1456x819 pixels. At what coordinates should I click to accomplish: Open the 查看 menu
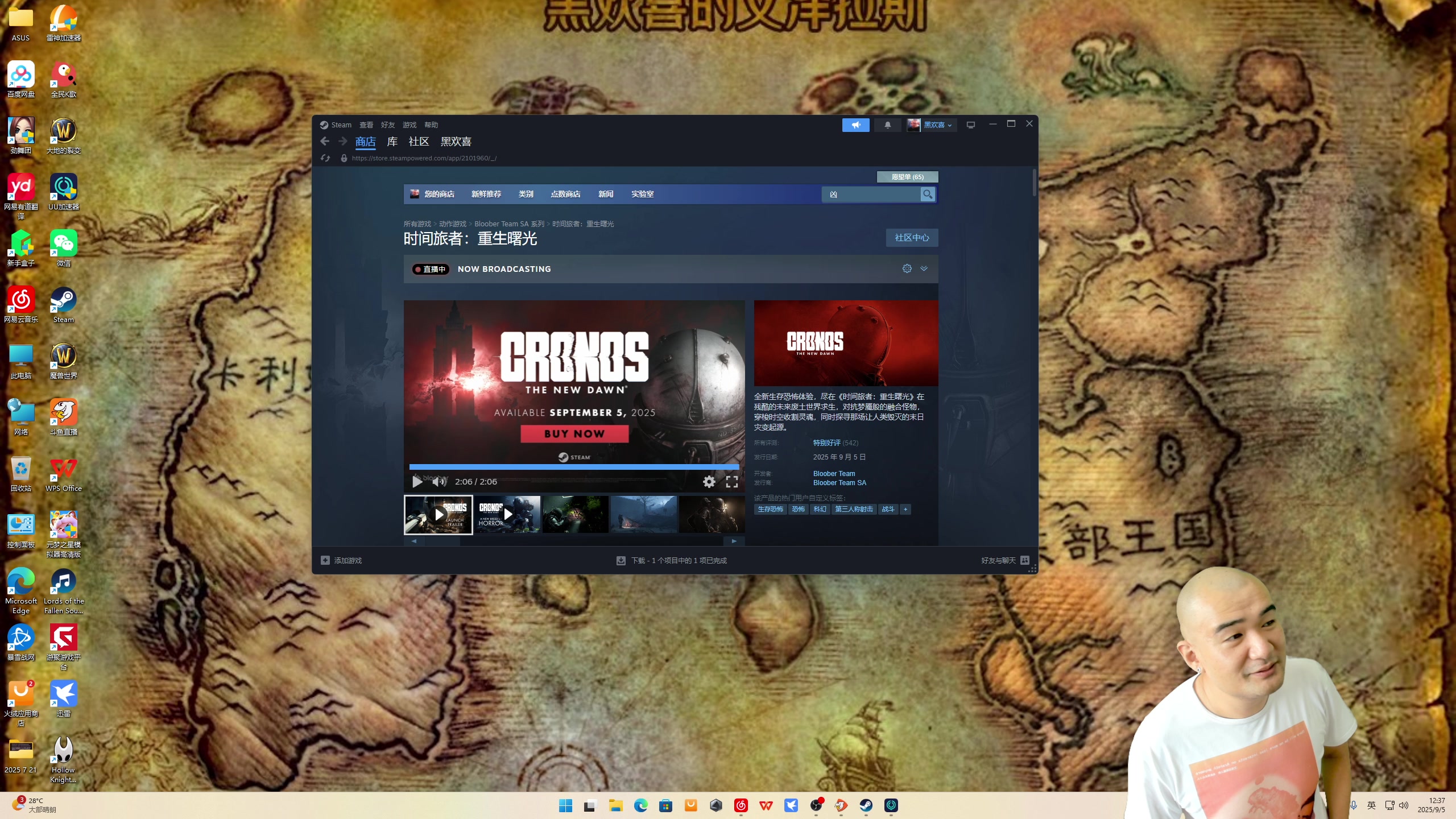point(366,125)
